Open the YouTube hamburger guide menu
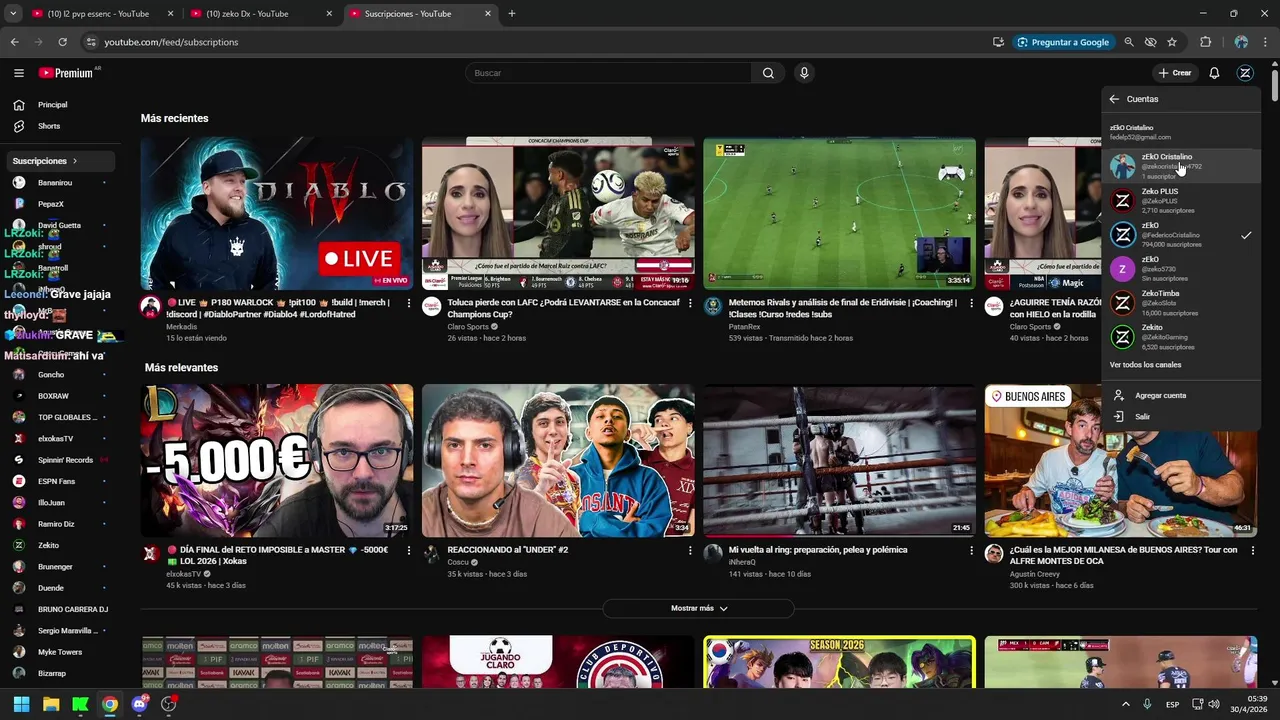 (19, 73)
